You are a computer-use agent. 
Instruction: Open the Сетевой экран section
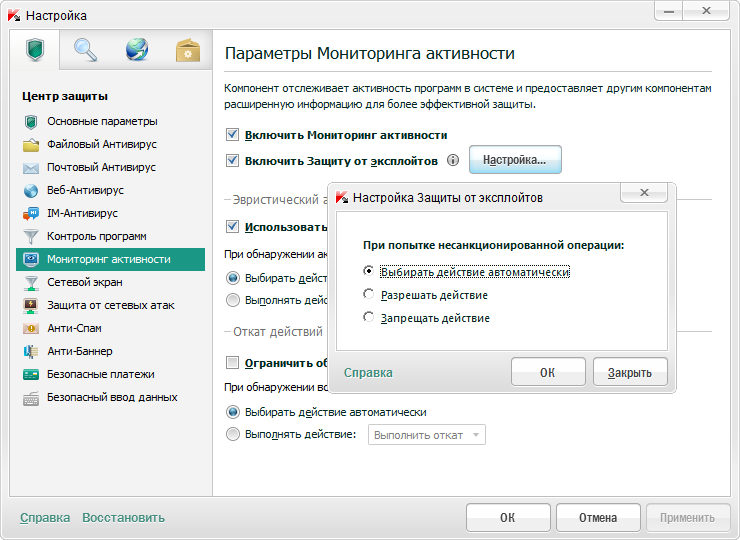tap(84, 282)
